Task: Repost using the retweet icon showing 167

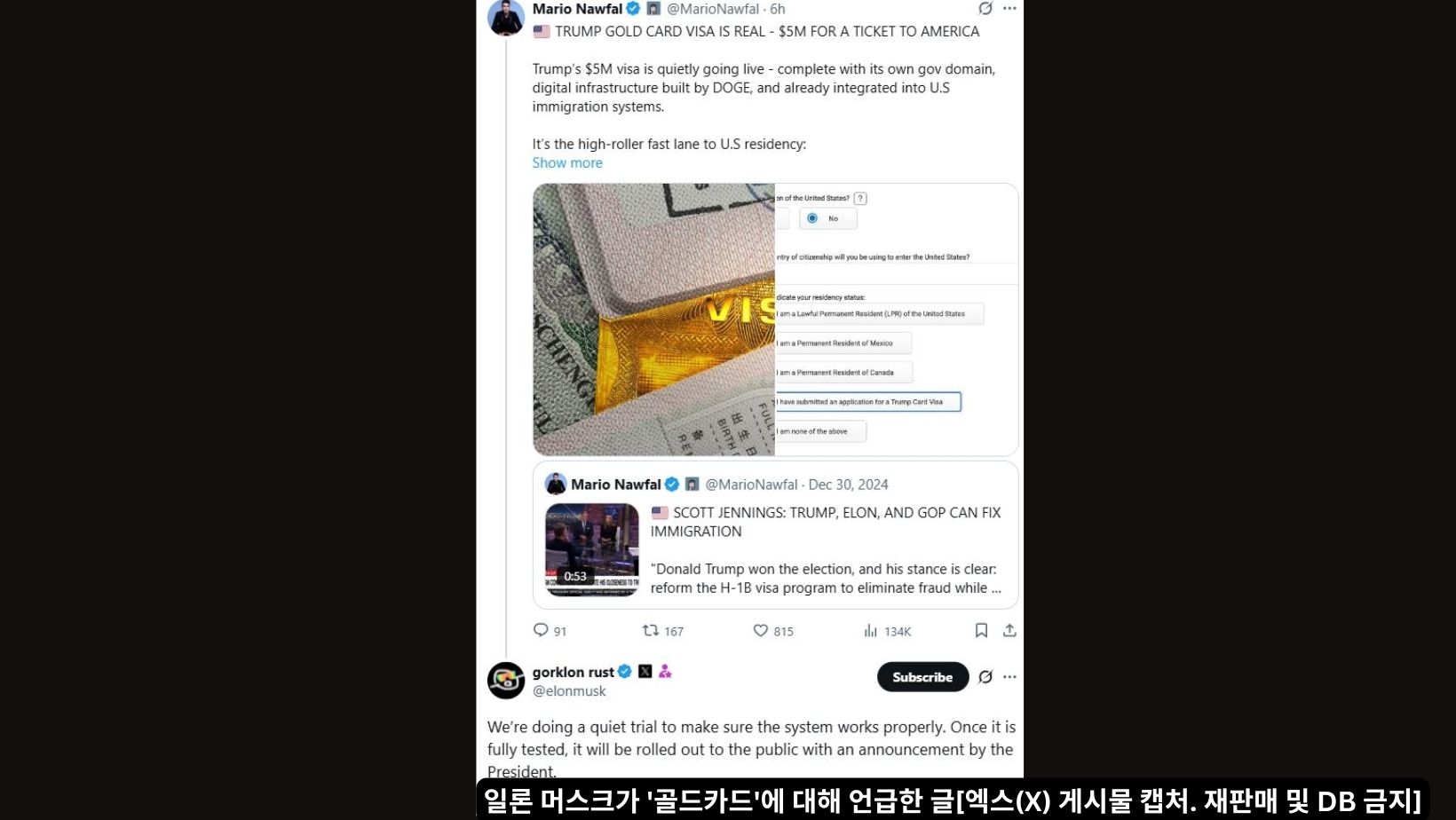Action: [651, 630]
